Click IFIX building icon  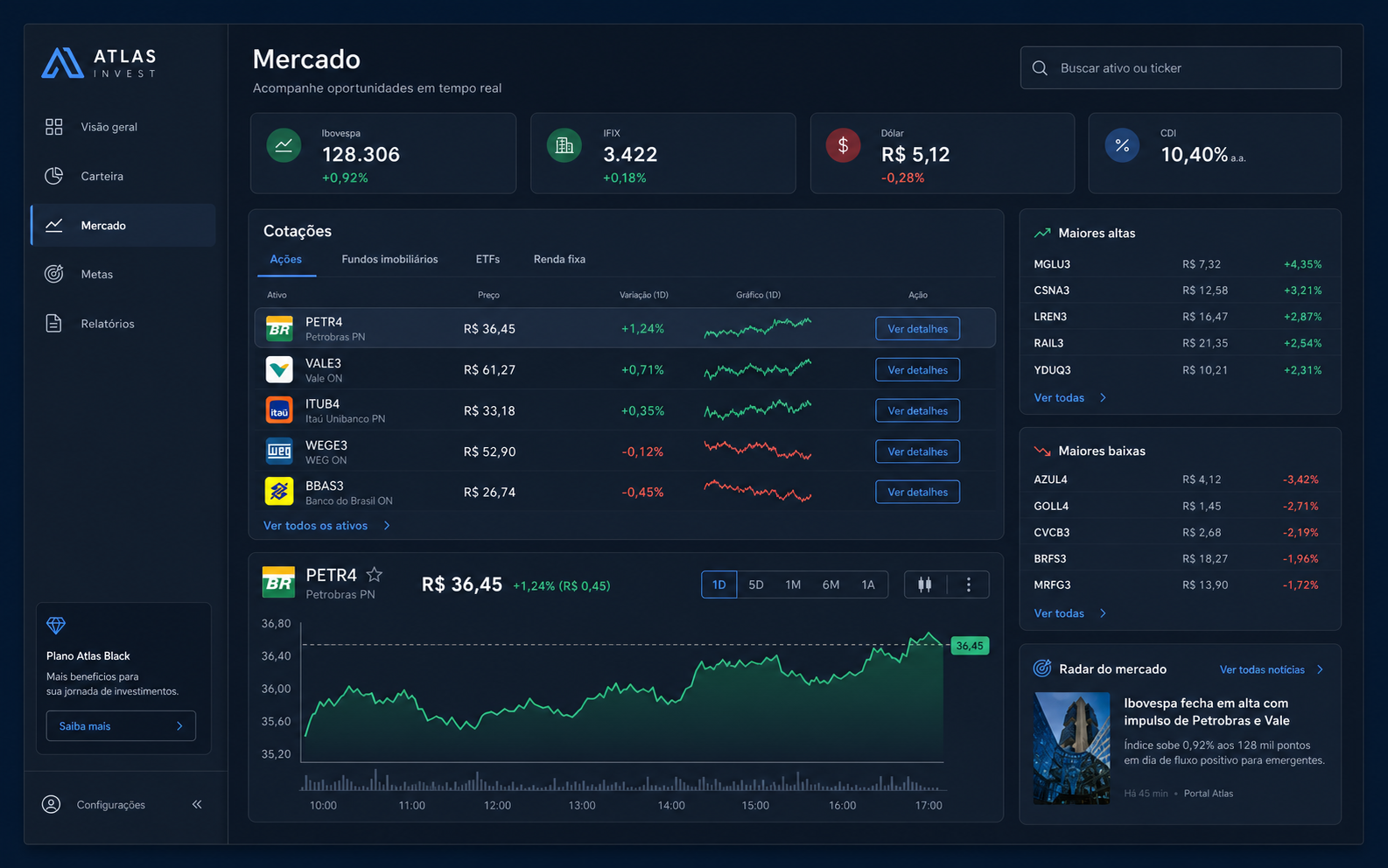pyautogui.click(x=564, y=145)
